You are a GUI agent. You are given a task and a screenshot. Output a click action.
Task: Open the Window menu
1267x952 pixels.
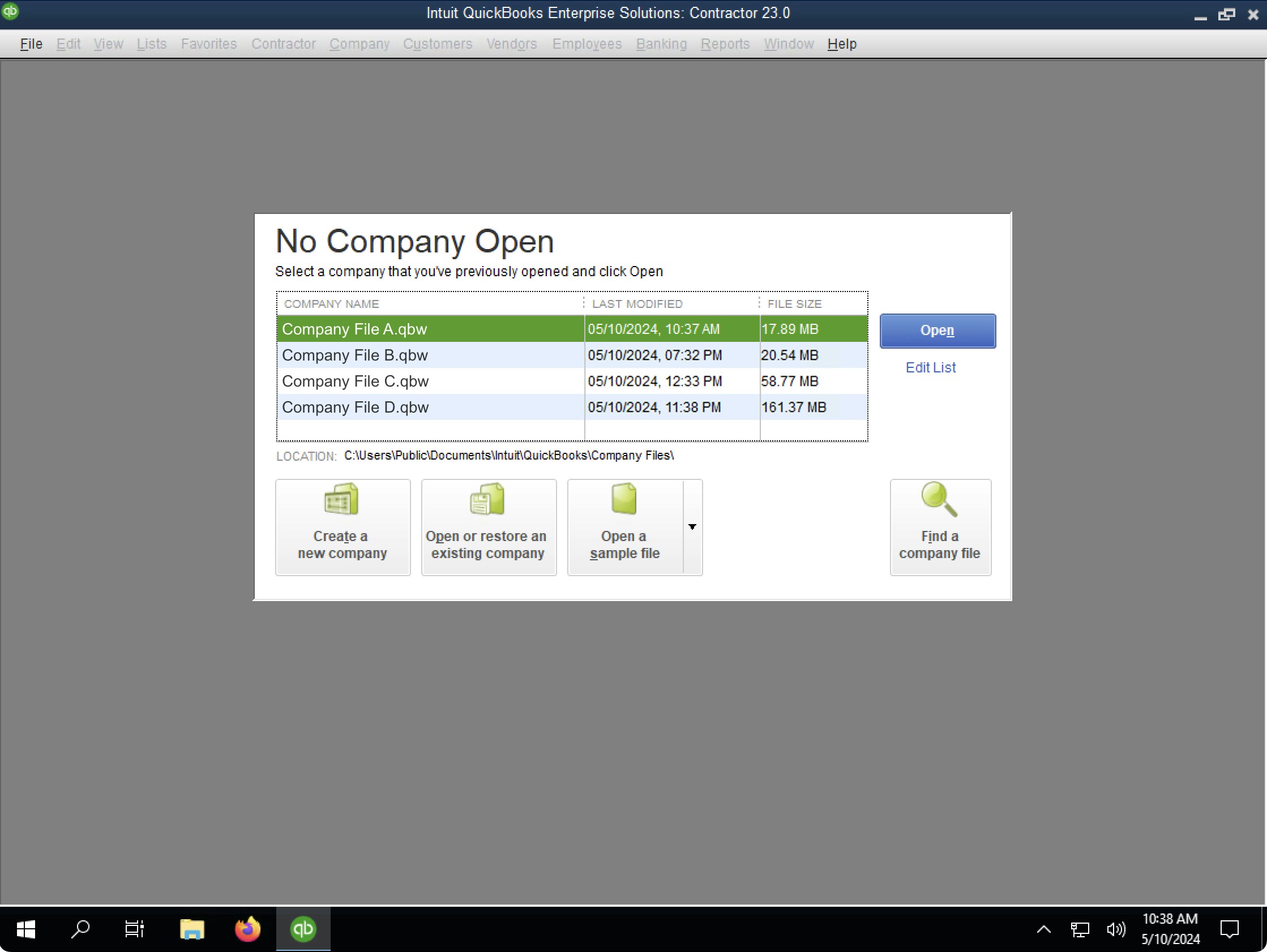[x=788, y=44]
